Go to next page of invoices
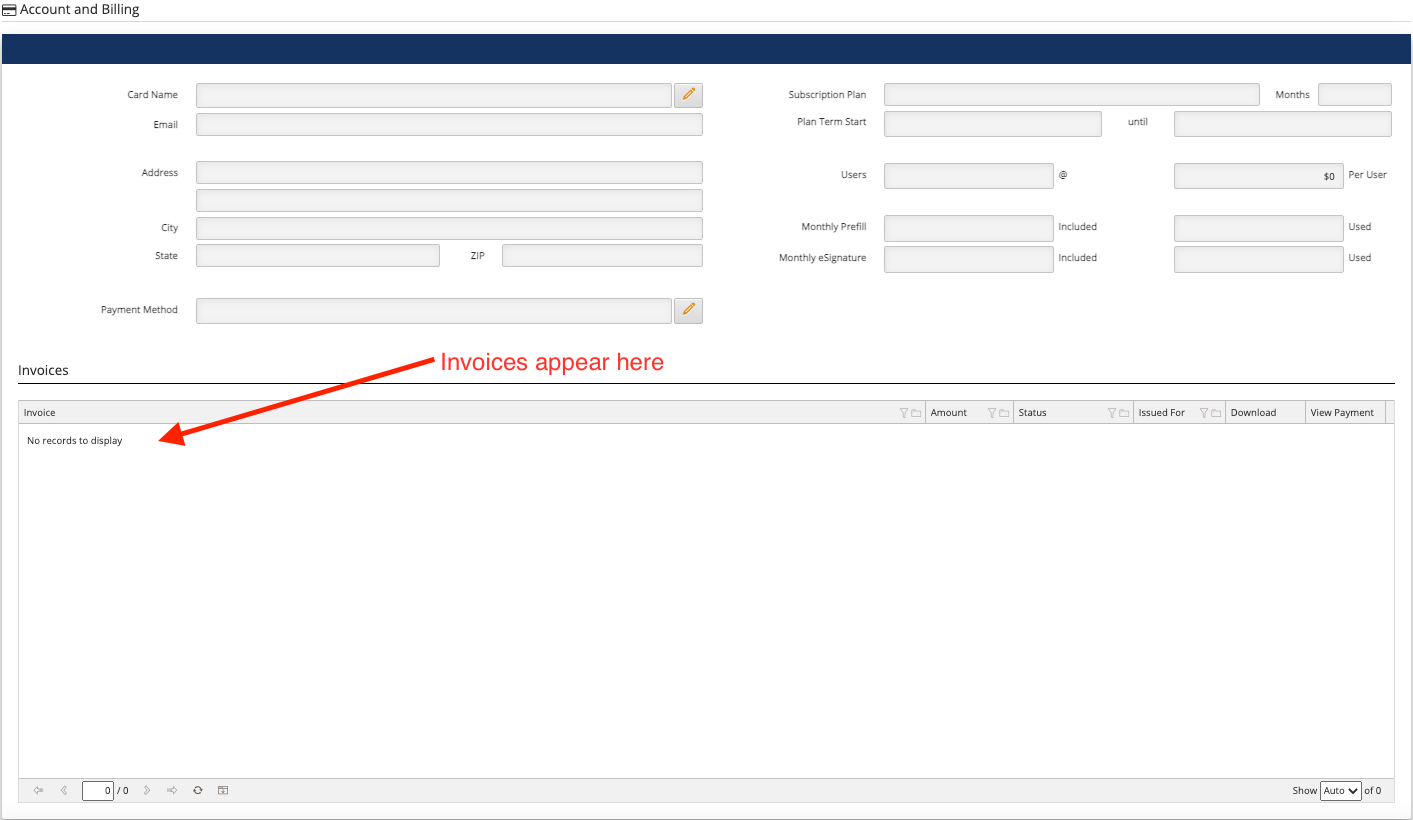This screenshot has height=820, width=1413. [x=147, y=790]
